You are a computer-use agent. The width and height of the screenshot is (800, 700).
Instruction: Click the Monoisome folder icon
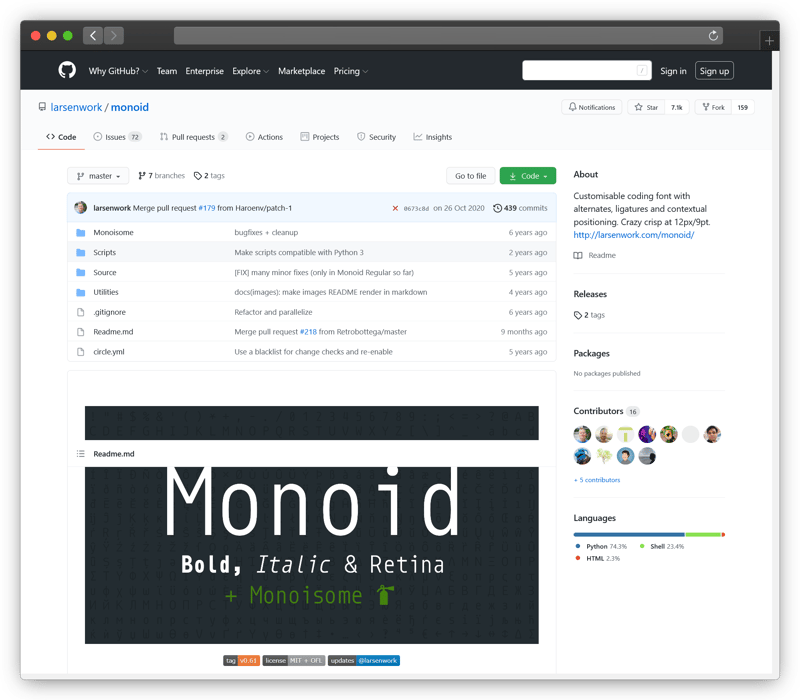pyautogui.click(x=80, y=233)
